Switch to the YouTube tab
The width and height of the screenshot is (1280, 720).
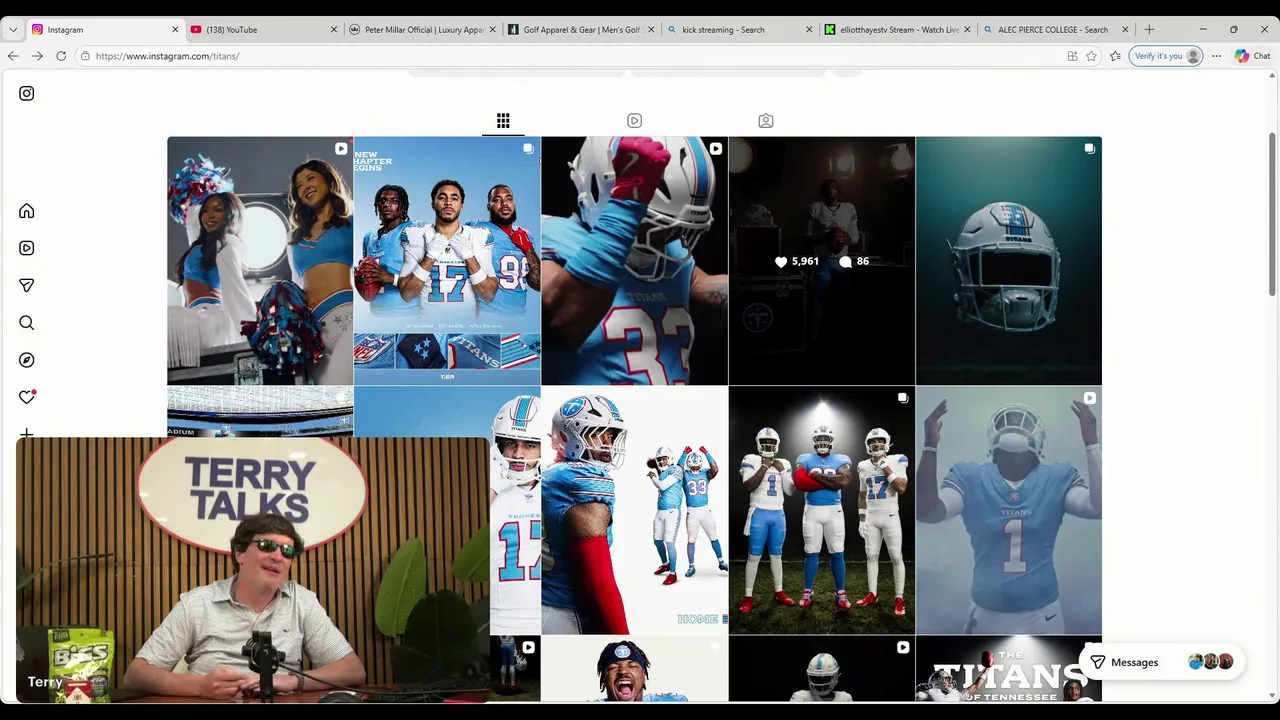coord(265,29)
